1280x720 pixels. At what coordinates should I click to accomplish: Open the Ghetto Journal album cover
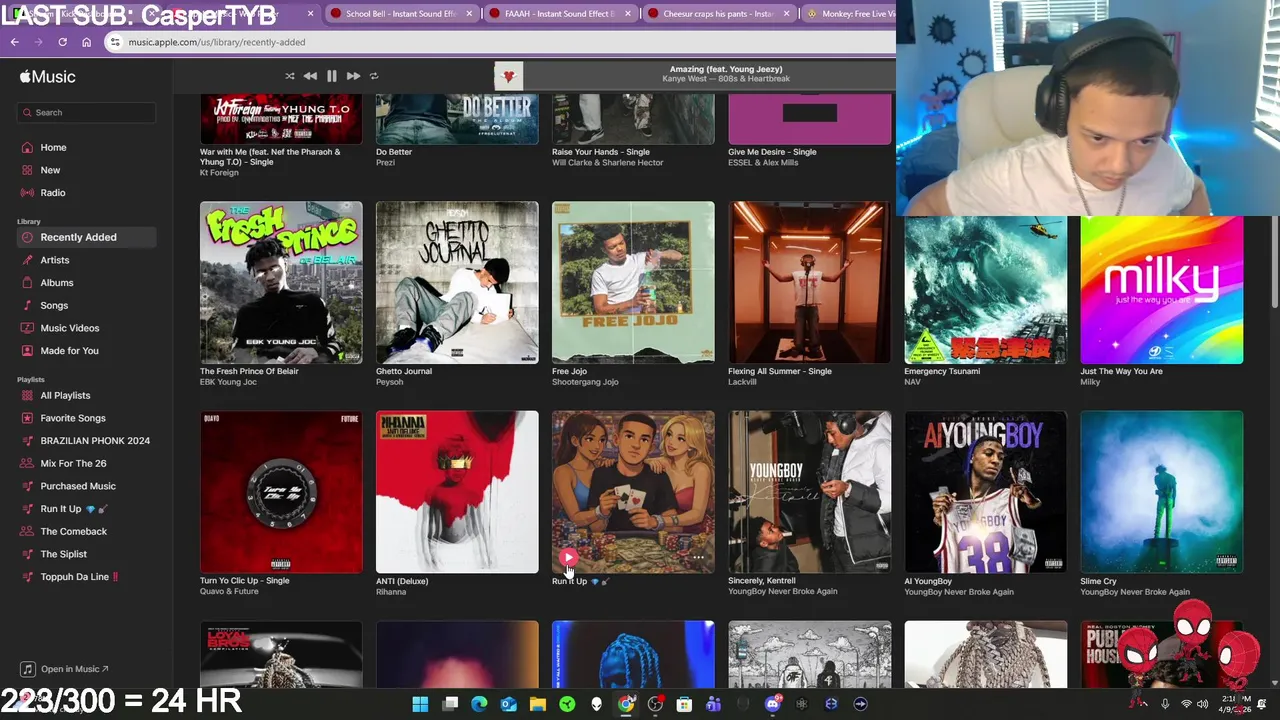pyautogui.click(x=457, y=282)
